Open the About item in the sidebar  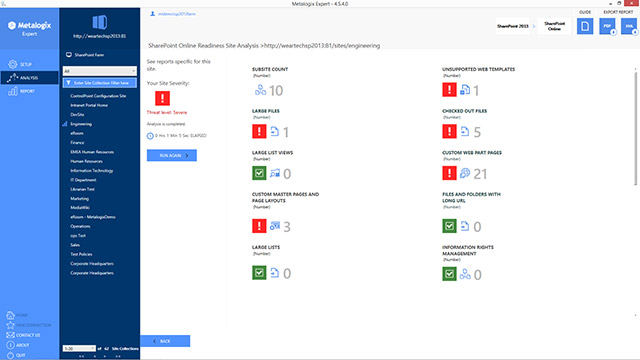click(18, 345)
